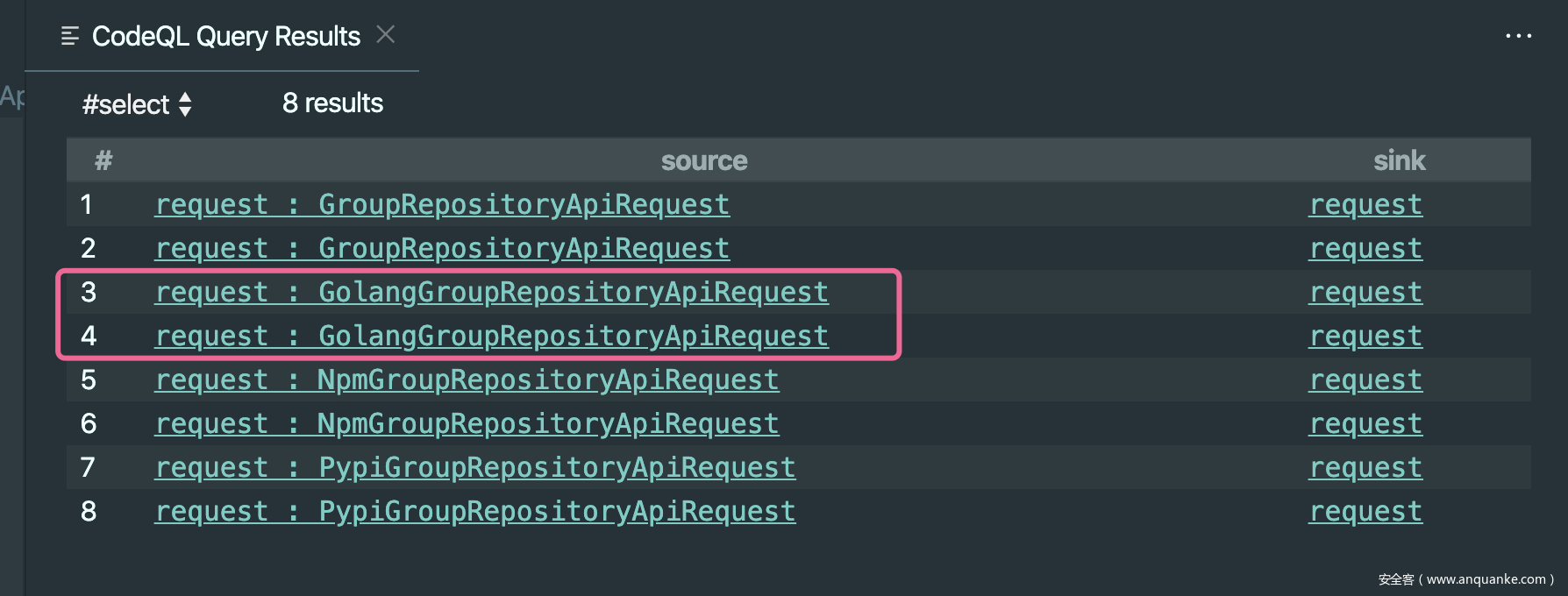The width and height of the screenshot is (1568, 596).
Task: Click the sink request link in row 3
Action: click(x=1365, y=292)
